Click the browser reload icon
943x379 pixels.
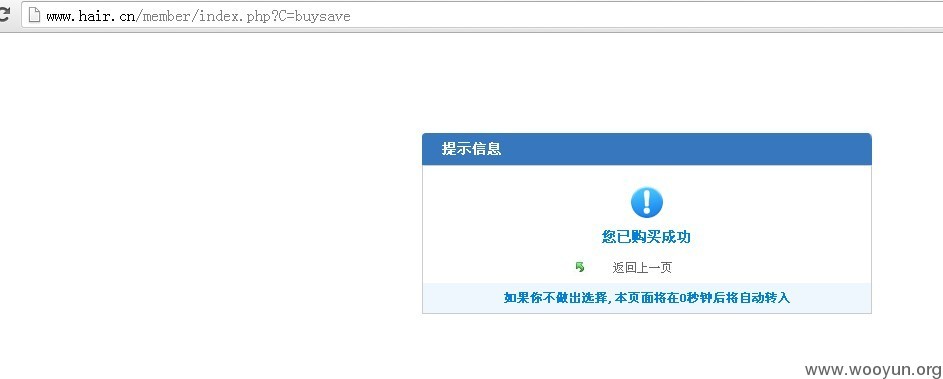4,15
